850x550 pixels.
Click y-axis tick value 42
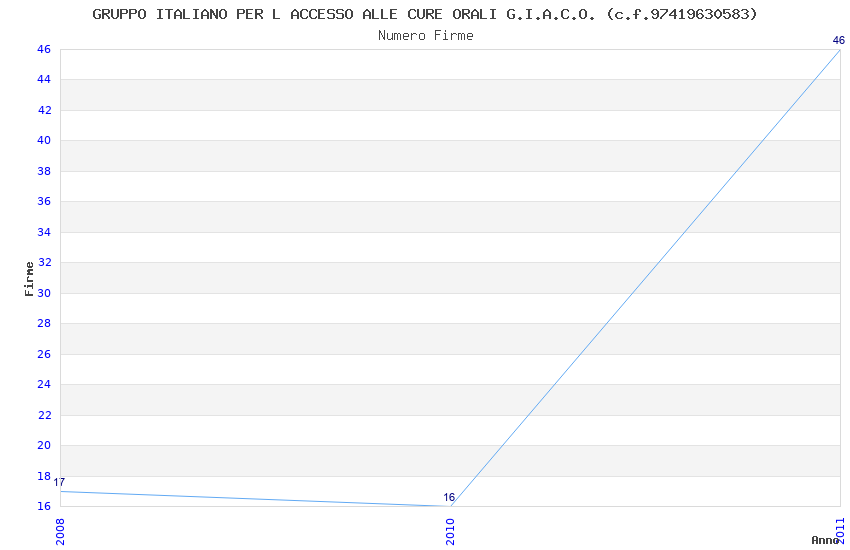coord(44,110)
